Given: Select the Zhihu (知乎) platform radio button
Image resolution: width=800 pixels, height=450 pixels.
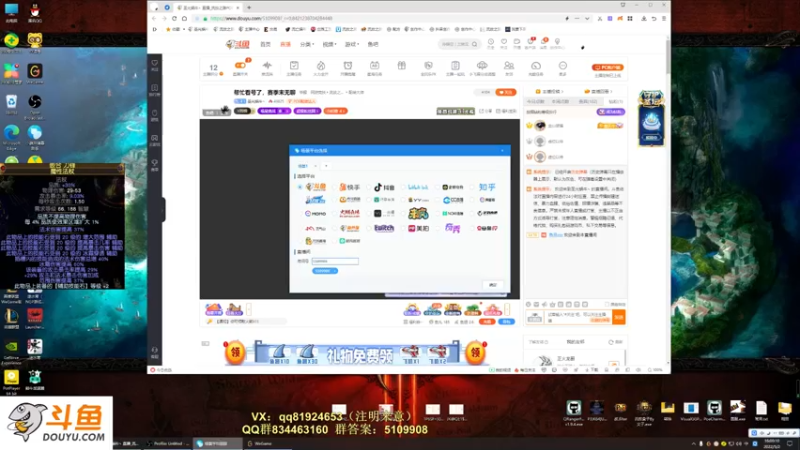Looking at the screenshot, I should [472, 187].
